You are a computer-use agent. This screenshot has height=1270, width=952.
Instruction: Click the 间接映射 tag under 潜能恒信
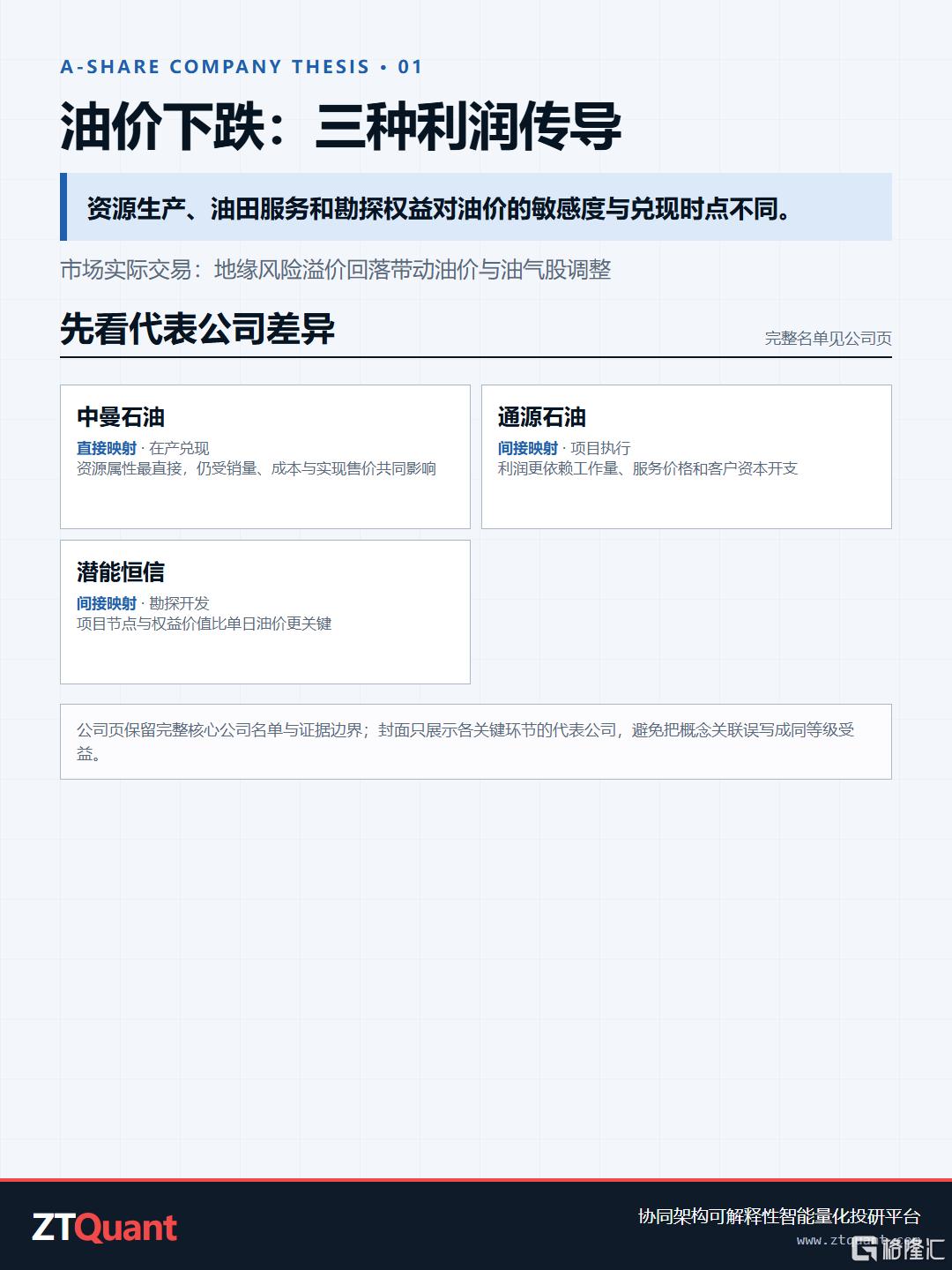pyautogui.click(x=107, y=603)
